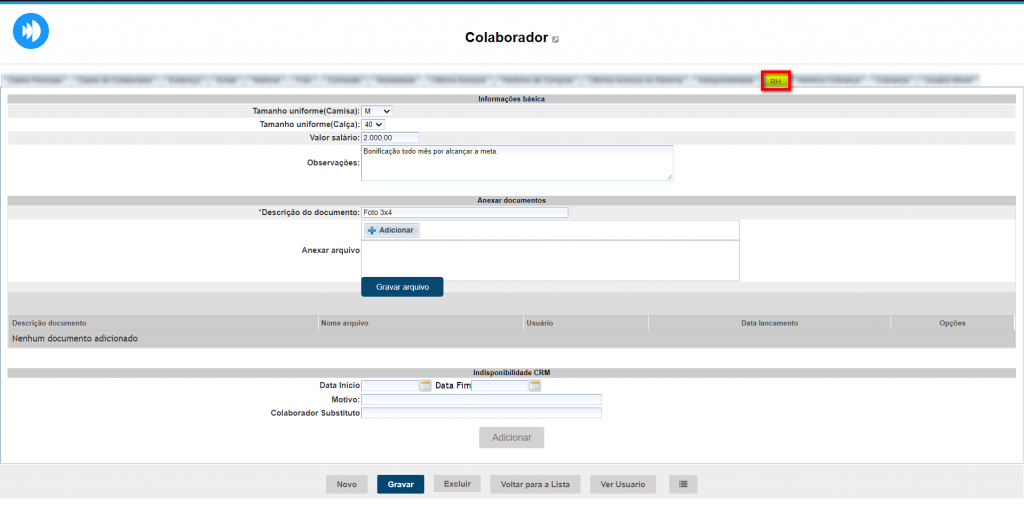
Task: Save the record with Gravar
Action: tap(400, 484)
